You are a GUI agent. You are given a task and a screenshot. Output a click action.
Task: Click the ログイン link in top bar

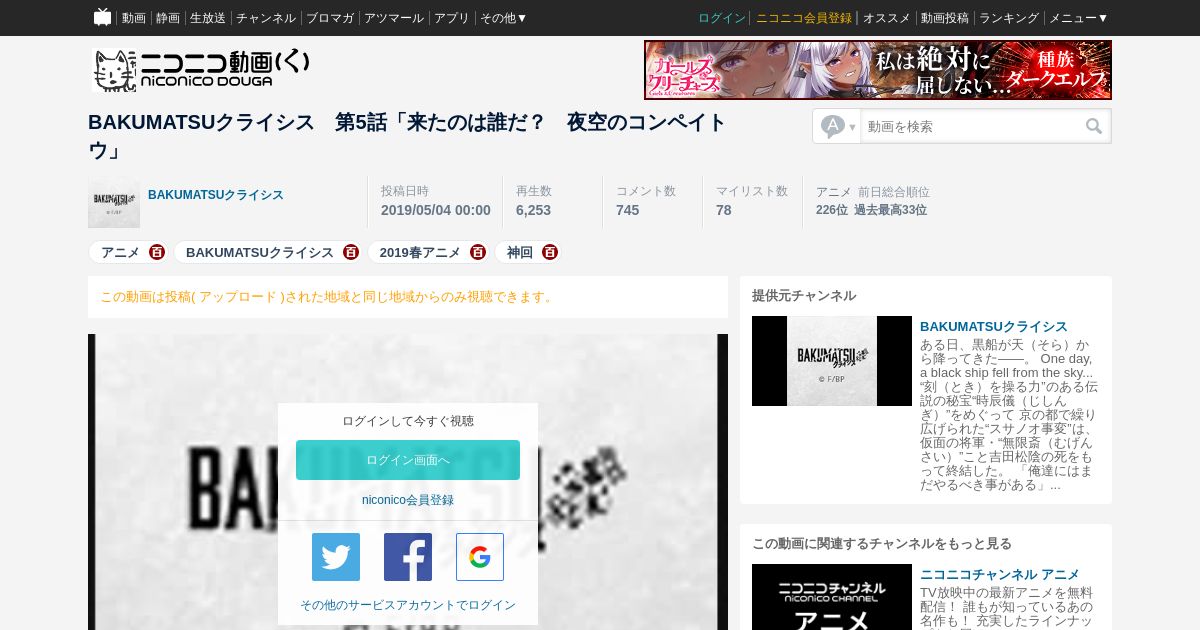click(722, 18)
